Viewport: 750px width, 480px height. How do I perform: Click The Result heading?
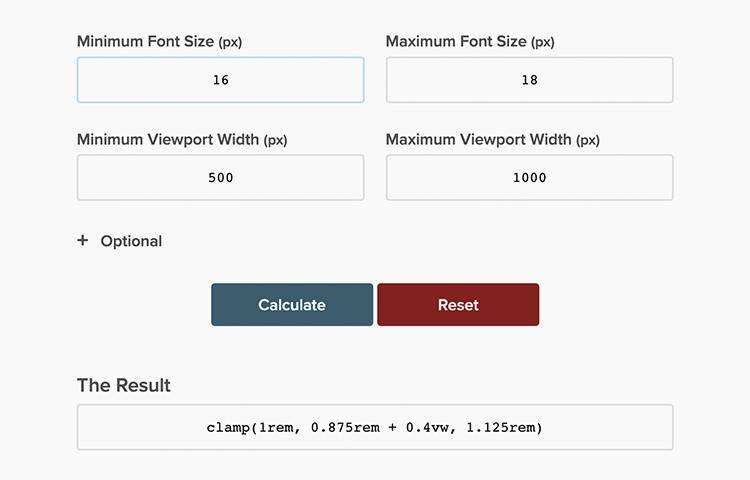click(x=124, y=385)
